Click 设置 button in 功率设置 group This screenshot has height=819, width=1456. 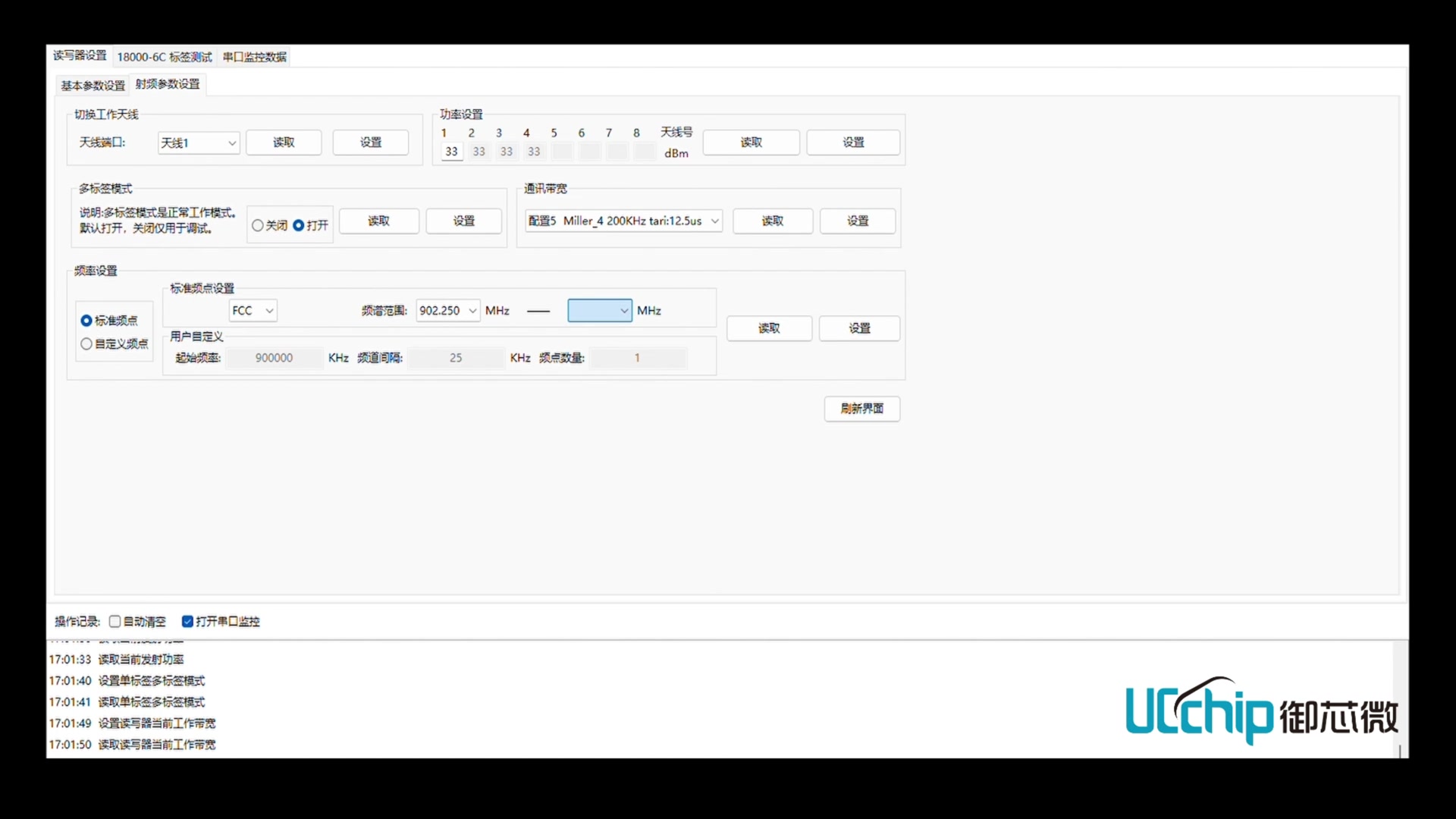click(x=853, y=143)
